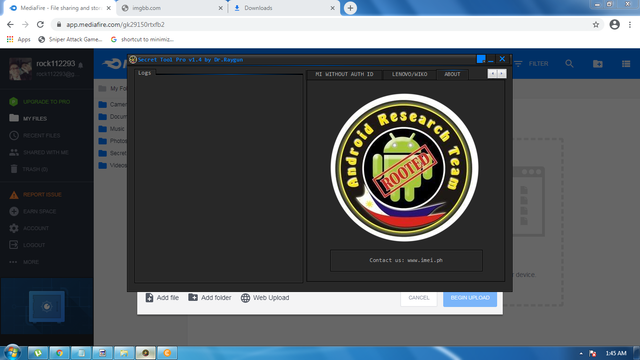
Task: Open the shortcut to minimiz bookmark
Action: click(142, 39)
